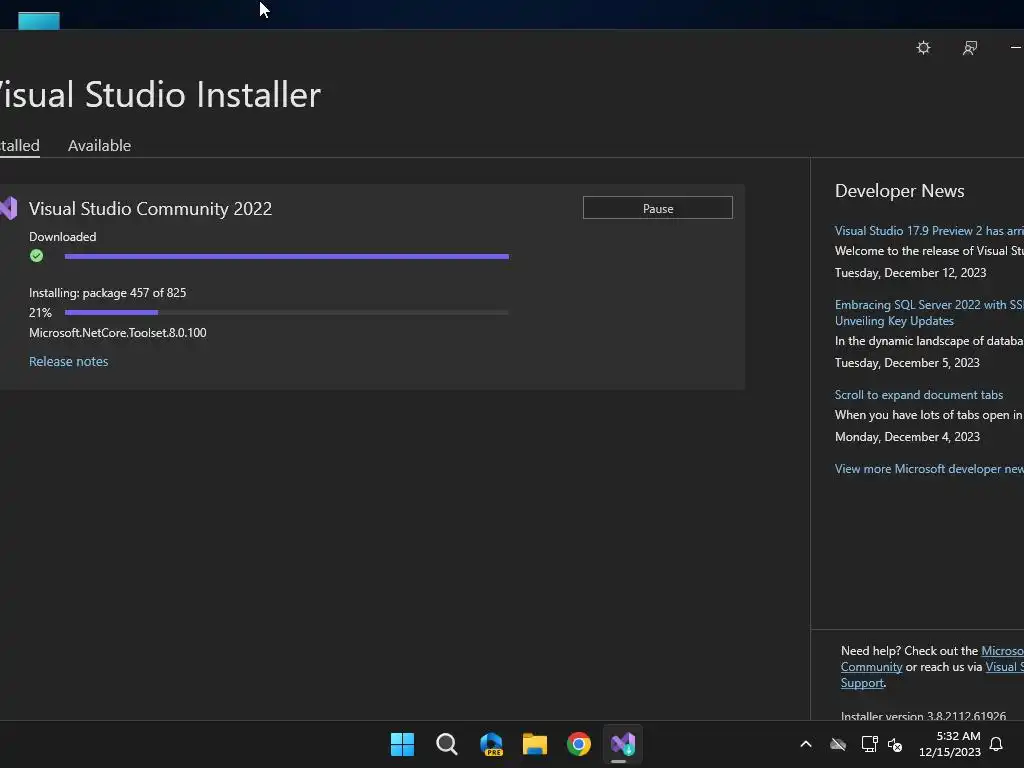Viewport: 1024px width, 768px height.
Task: Open the send feedback icon
Action: (x=970, y=48)
